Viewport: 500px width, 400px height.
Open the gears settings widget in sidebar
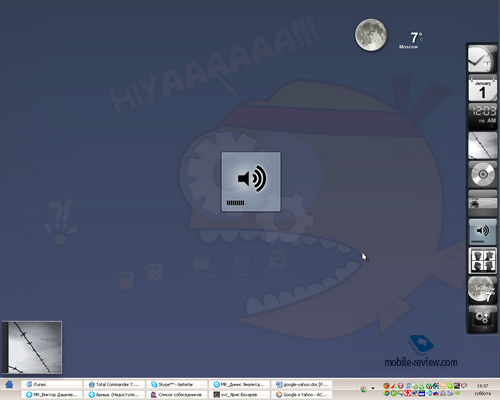pyautogui.click(x=482, y=319)
